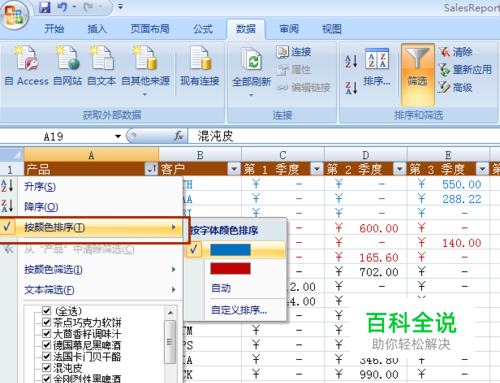The height and width of the screenshot is (383, 500).
Task: Open the Quick Access Toolbar customize arrow
Action: [x=120, y=7]
